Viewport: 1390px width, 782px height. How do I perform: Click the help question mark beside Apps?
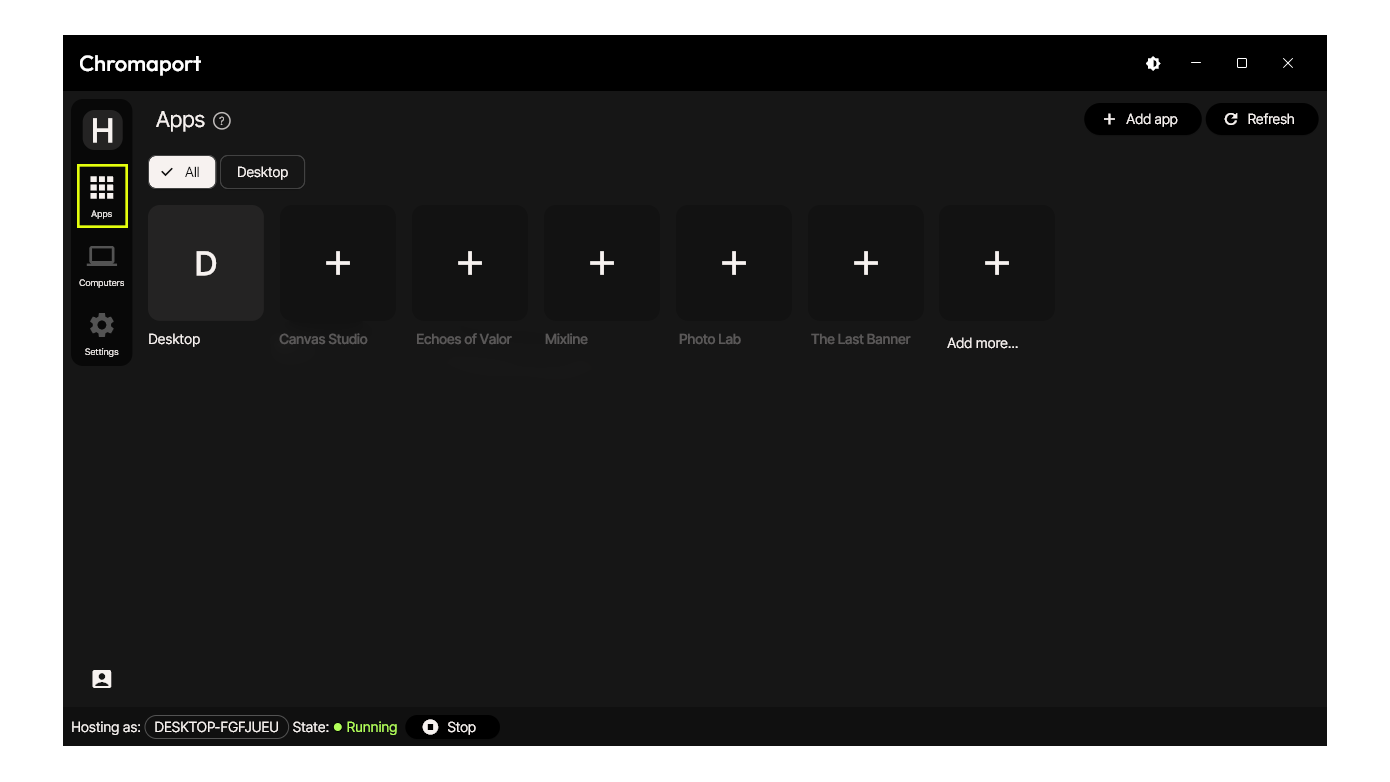[x=222, y=121]
